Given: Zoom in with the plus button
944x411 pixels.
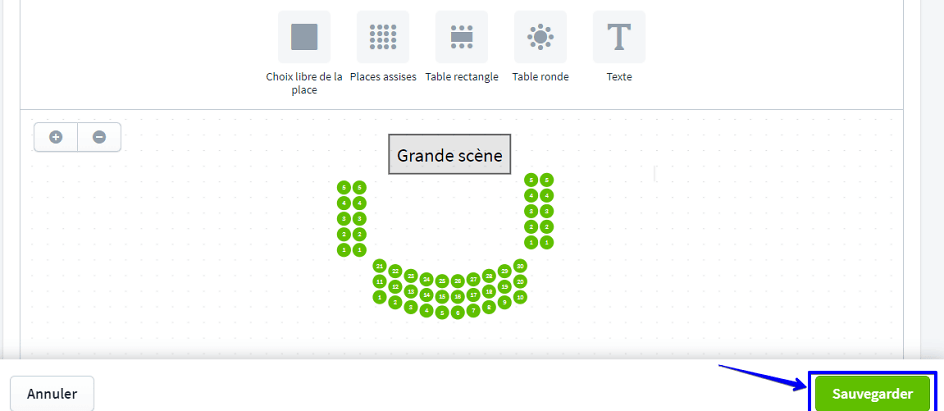Looking at the screenshot, I should pyautogui.click(x=56, y=137).
